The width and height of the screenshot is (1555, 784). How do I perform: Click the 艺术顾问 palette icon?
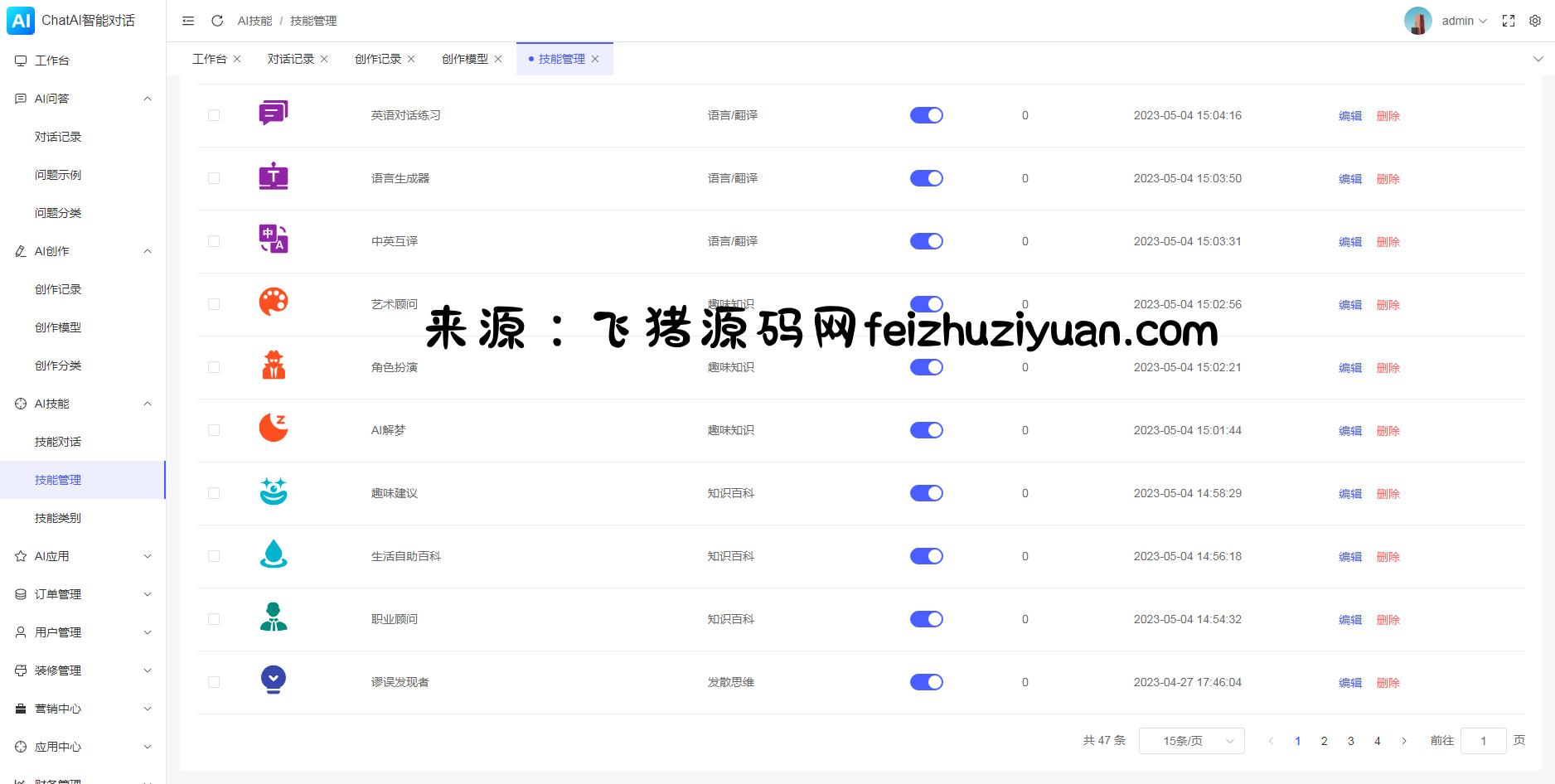click(x=274, y=302)
